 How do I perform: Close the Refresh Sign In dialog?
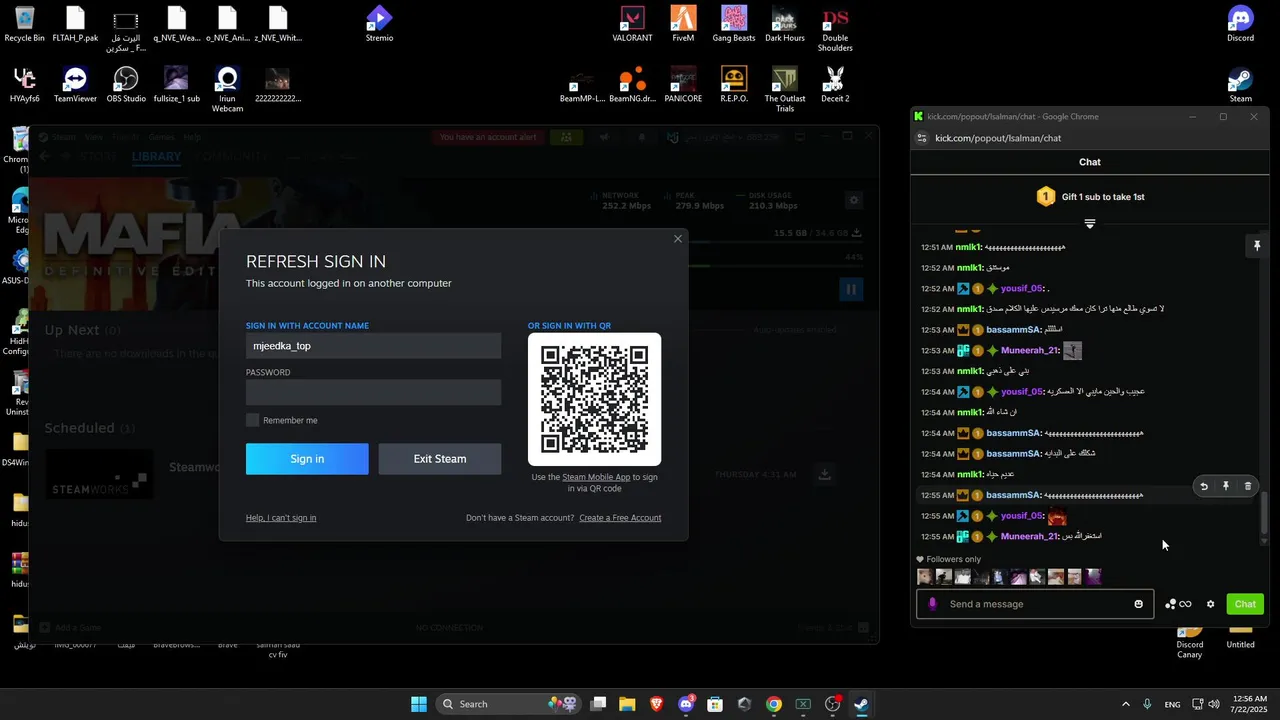coord(678,239)
